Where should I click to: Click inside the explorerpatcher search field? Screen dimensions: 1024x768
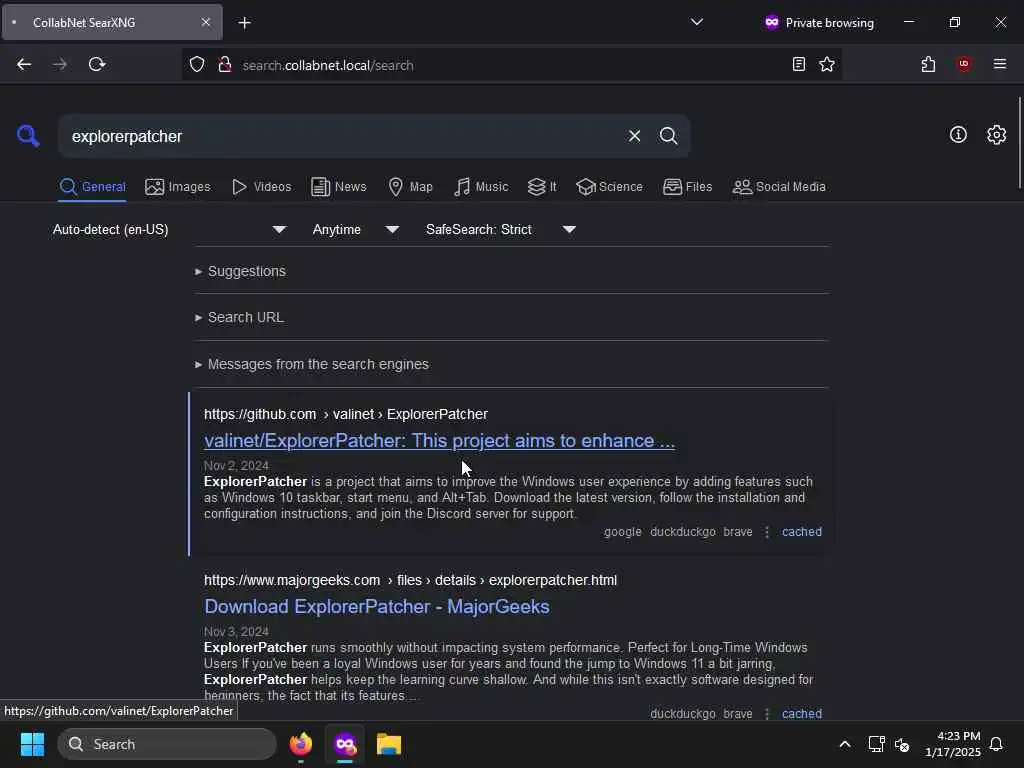[340, 136]
